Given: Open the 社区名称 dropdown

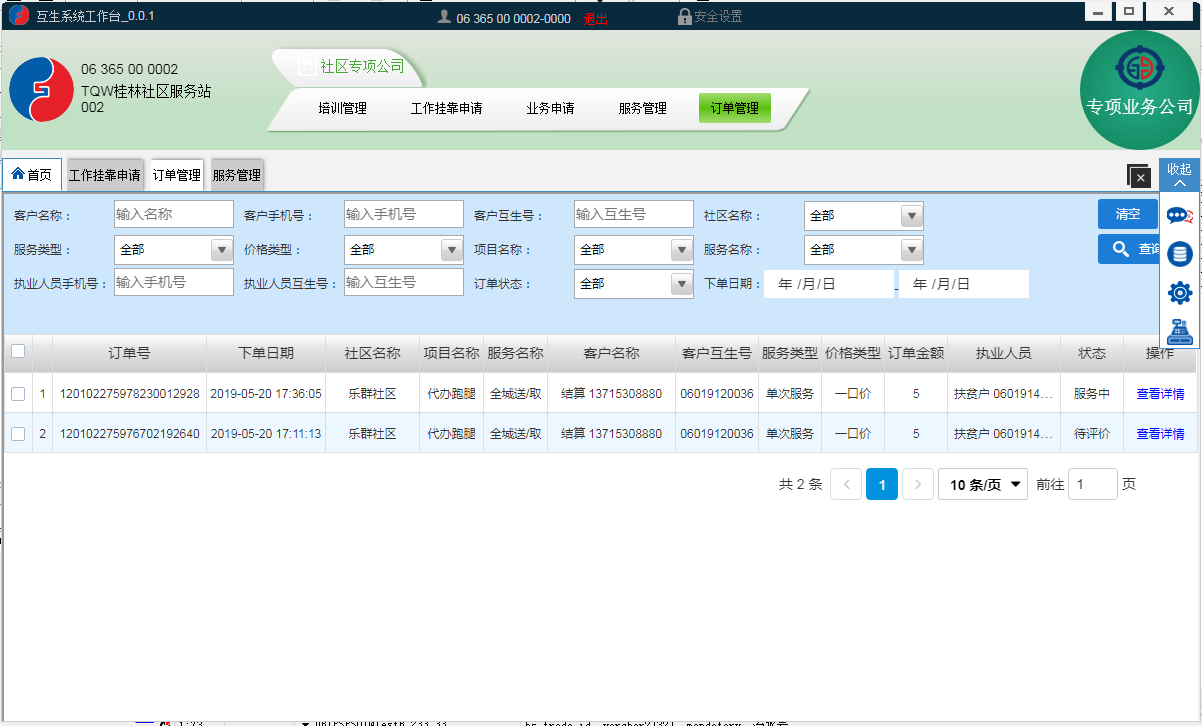Looking at the screenshot, I should coord(863,216).
